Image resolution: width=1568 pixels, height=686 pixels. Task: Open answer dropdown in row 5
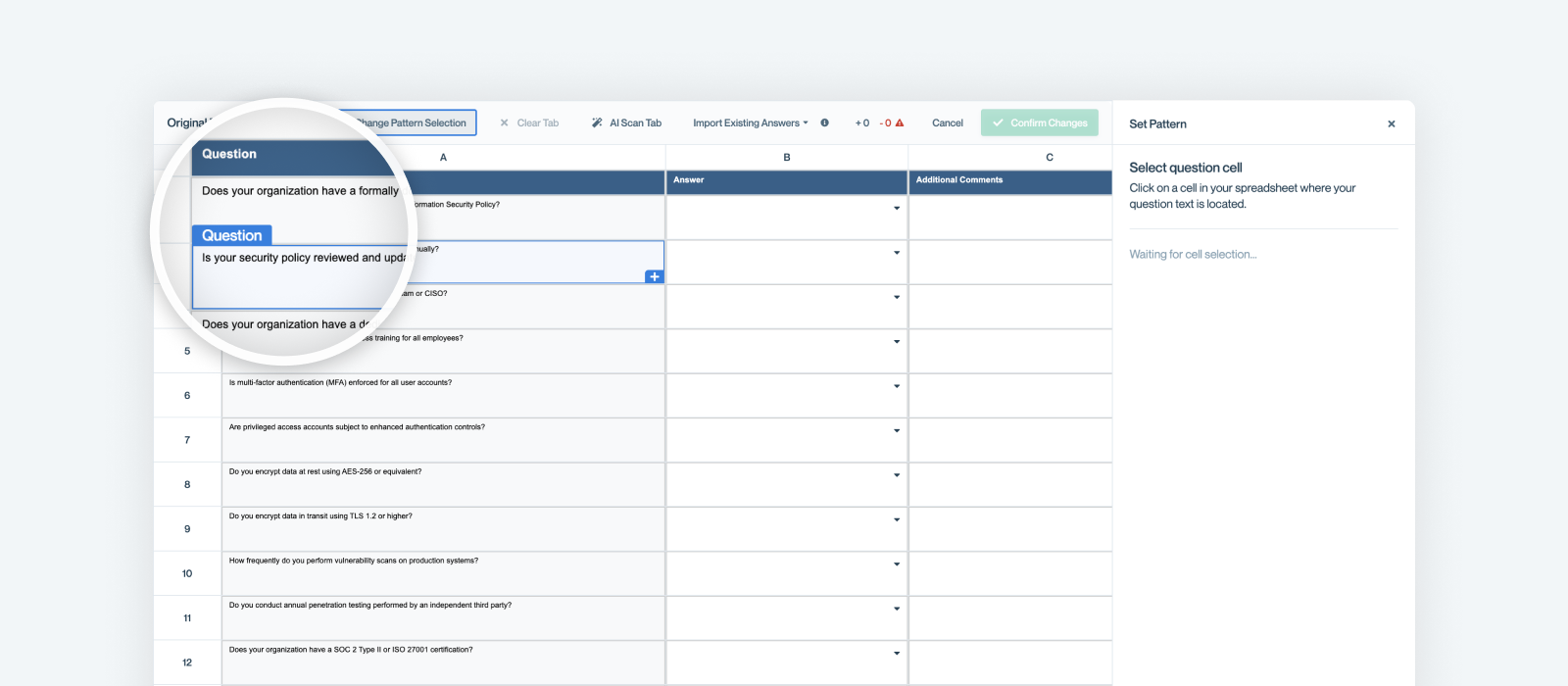click(x=897, y=342)
